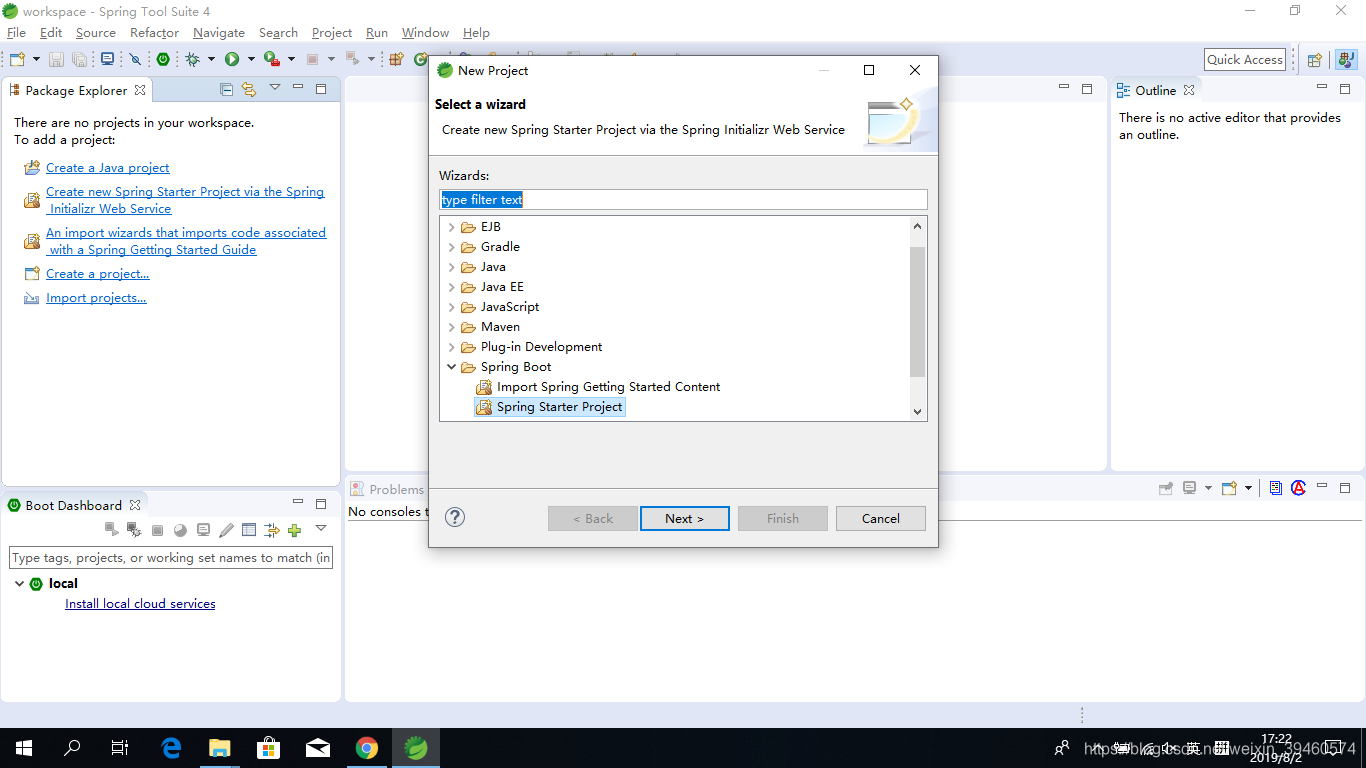Open the Debug dropdown arrow

point(211,59)
